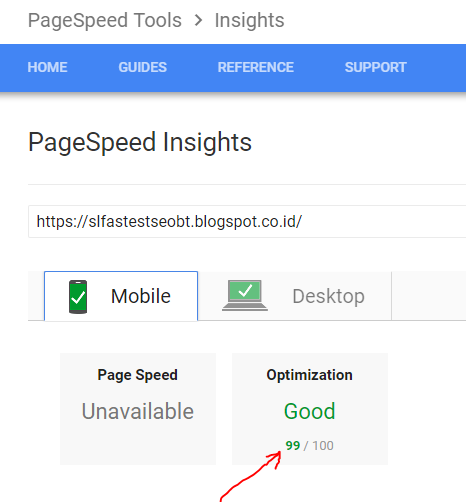Select the Page Speed card
Image resolution: width=466 pixels, height=502 pixels.
tap(138, 409)
